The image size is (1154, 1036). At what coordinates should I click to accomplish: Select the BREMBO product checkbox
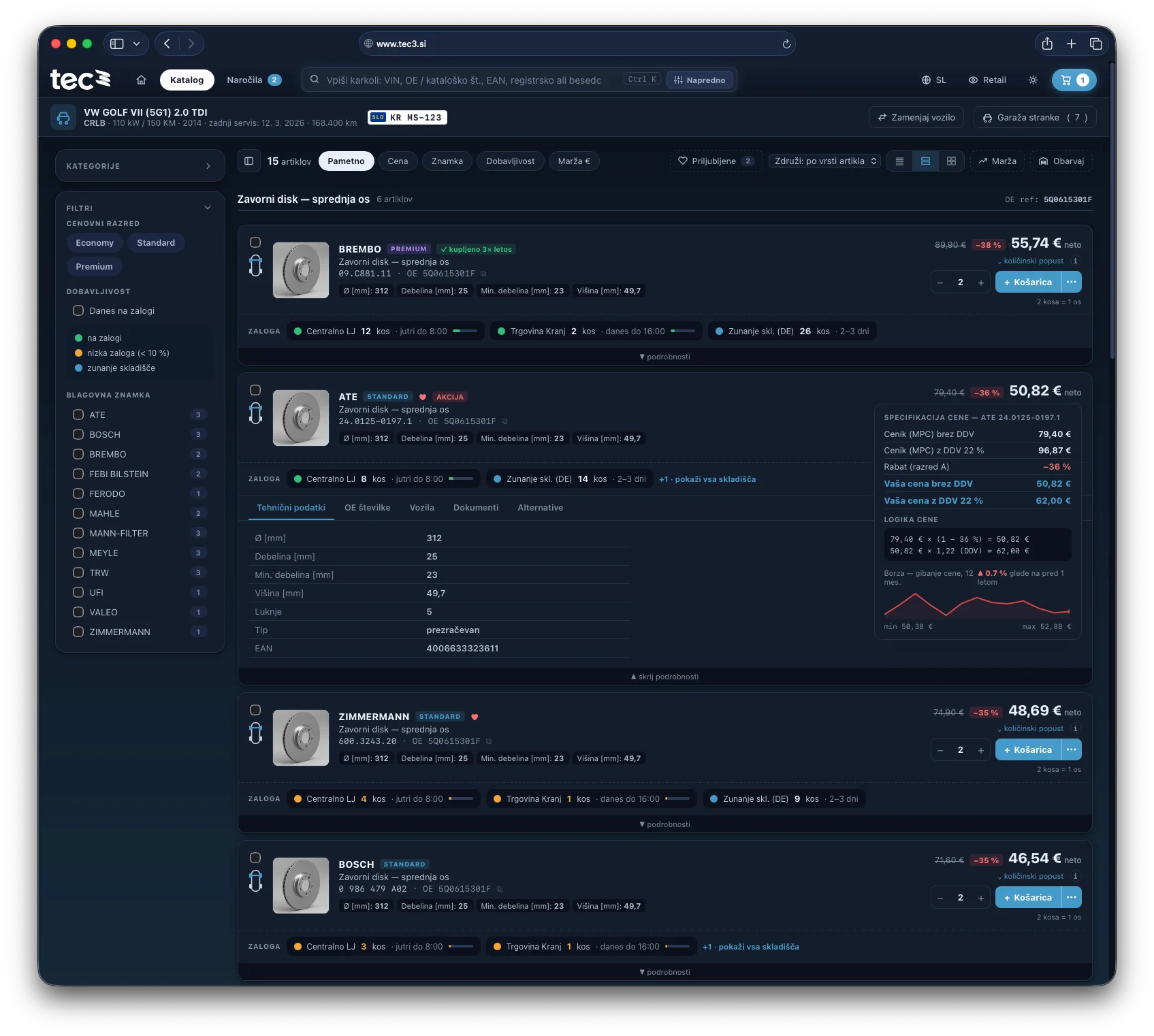255,242
